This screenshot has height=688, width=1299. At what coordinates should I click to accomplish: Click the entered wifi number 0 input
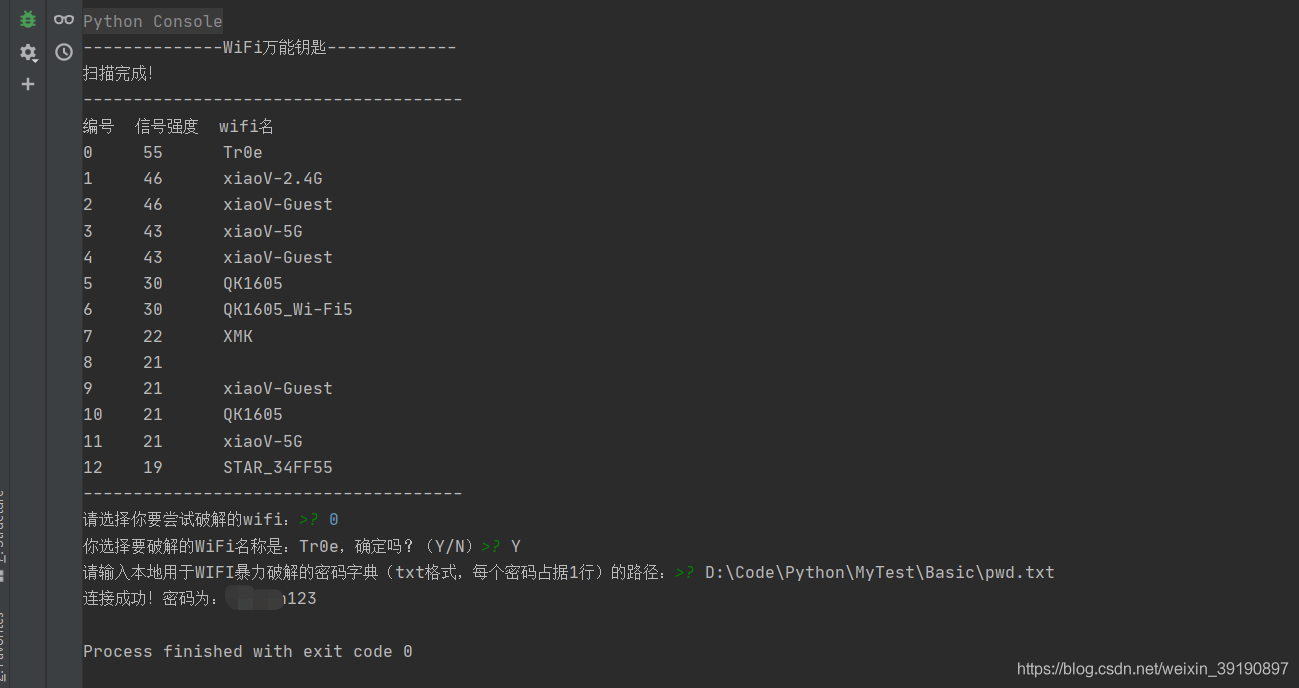tap(333, 519)
